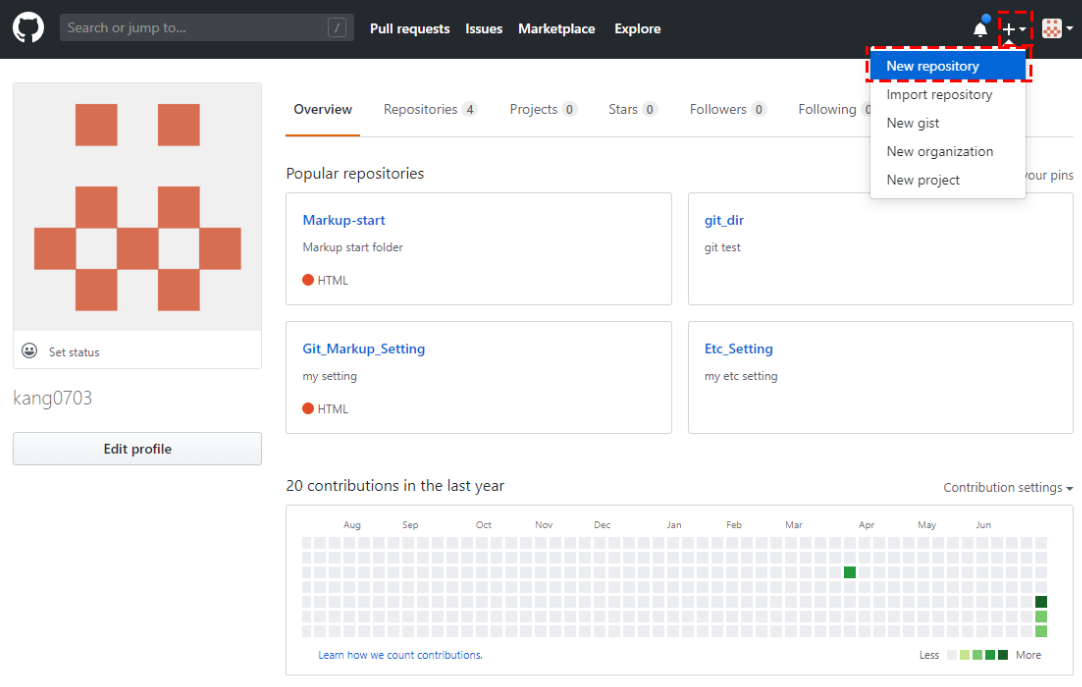This screenshot has width=1082, height=687.
Task: Click '20 contributions in the last year' heading
Action: 395,486
